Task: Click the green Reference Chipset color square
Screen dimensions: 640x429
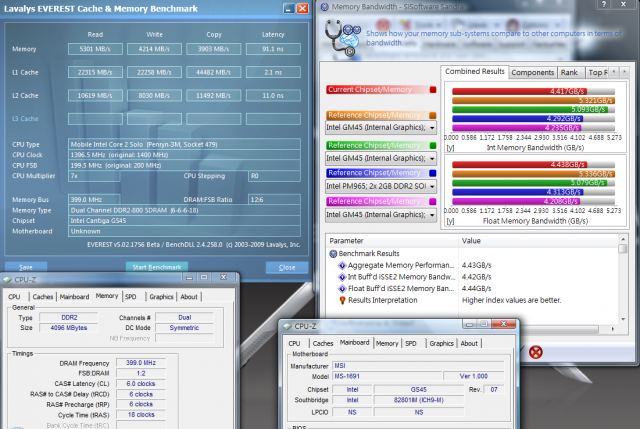Action: (x=433, y=145)
